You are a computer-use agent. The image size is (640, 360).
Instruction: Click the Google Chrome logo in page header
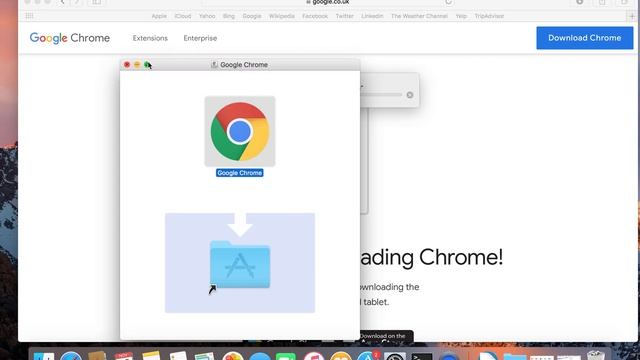(70, 38)
